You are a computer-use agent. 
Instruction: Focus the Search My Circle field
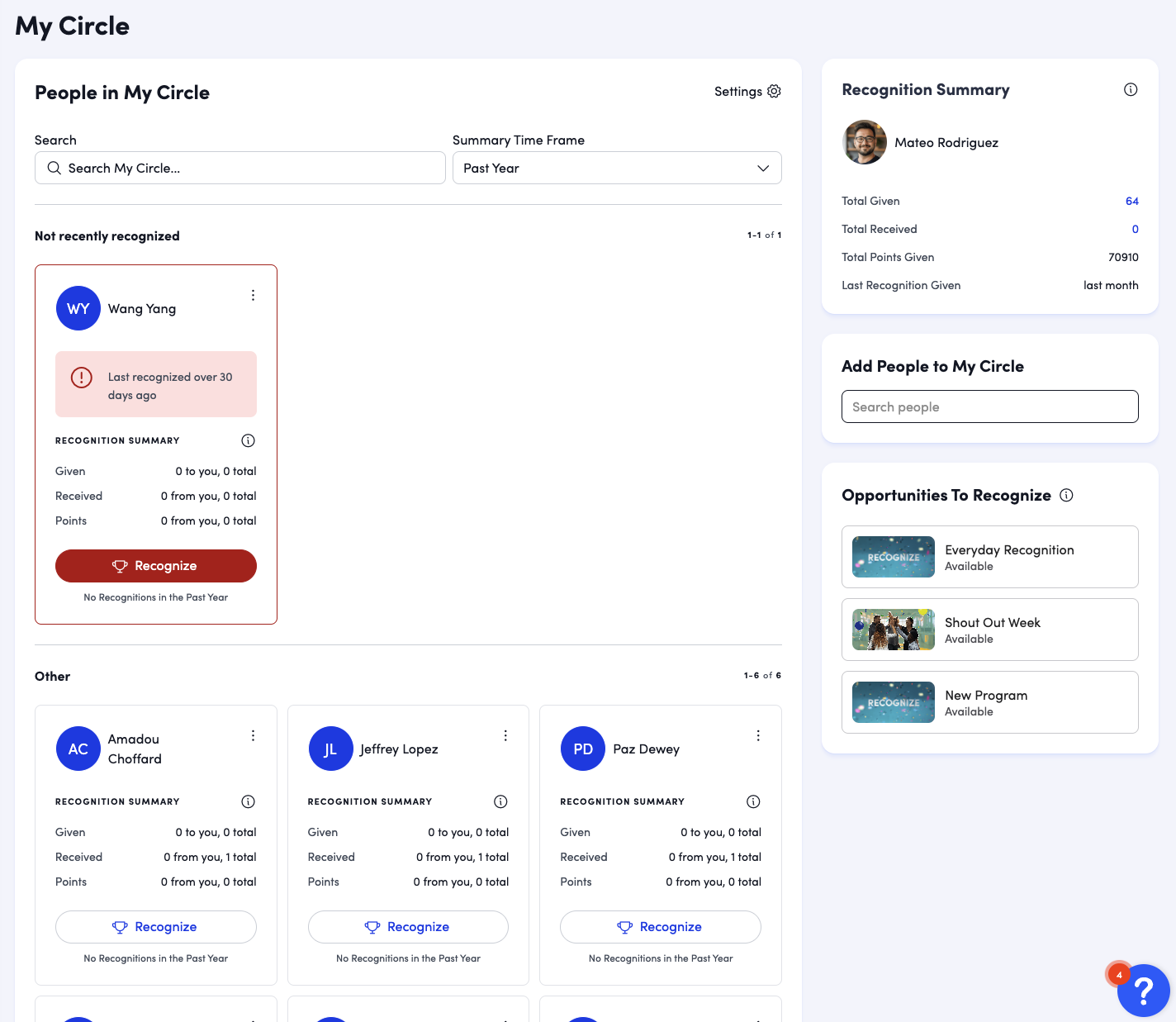coord(240,169)
